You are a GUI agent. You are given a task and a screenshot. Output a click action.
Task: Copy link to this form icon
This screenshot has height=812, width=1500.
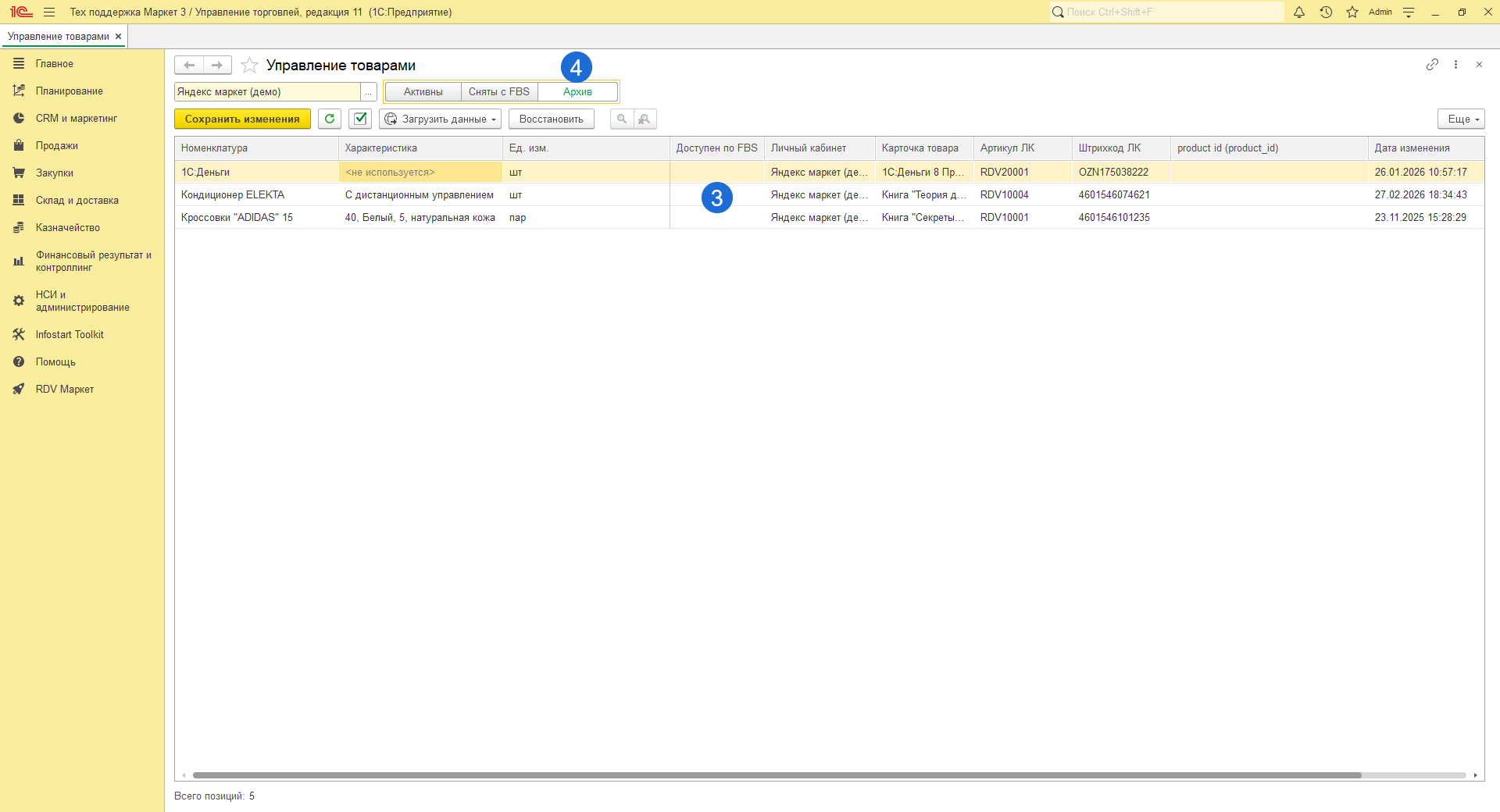tap(1432, 65)
